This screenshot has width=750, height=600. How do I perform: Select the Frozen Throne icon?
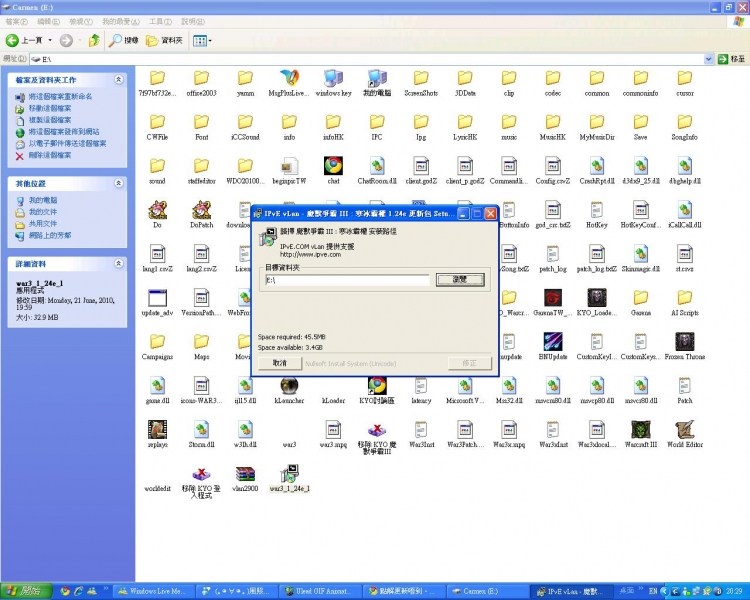point(685,341)
